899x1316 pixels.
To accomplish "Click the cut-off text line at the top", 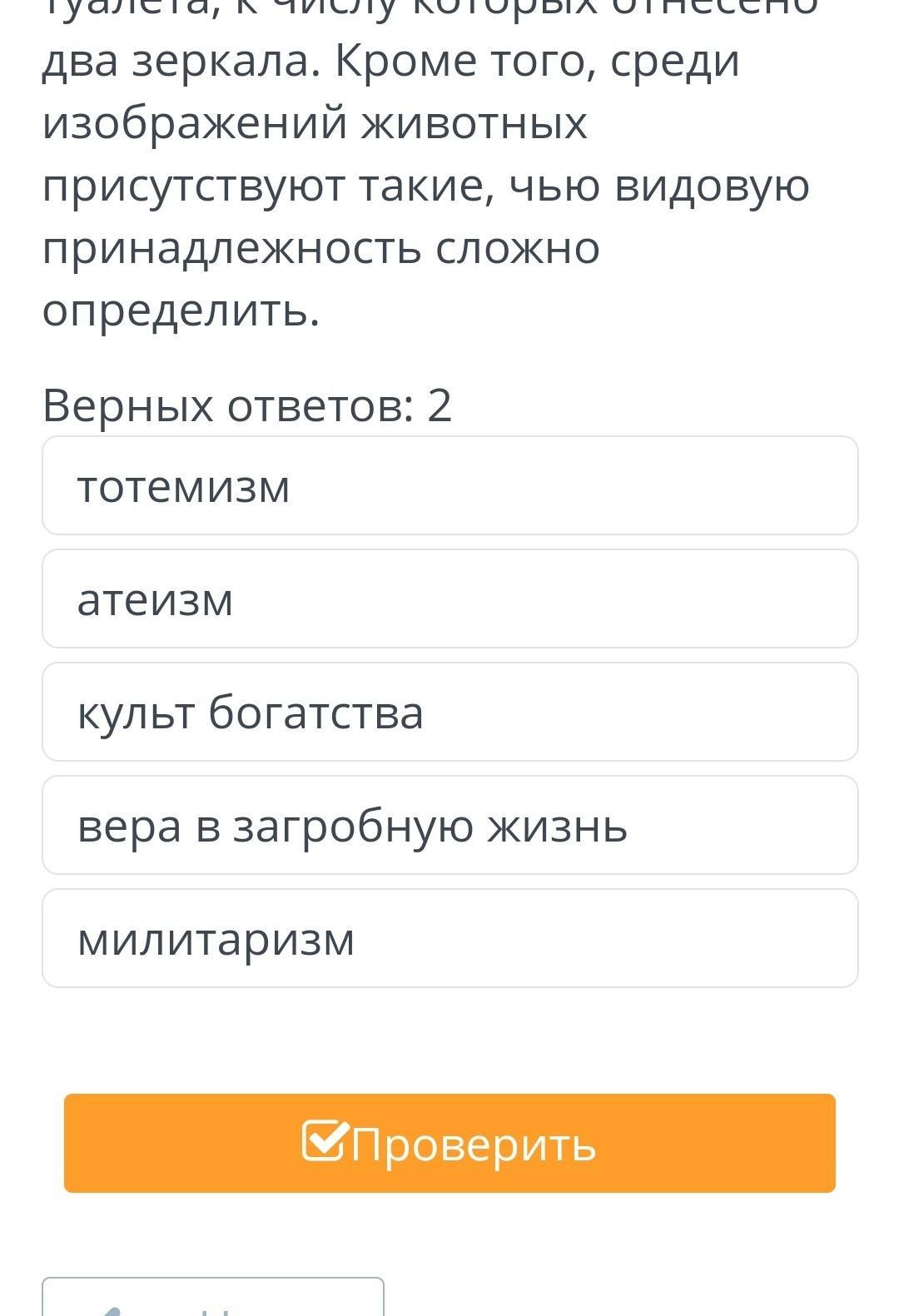I will tap(430, 8).
